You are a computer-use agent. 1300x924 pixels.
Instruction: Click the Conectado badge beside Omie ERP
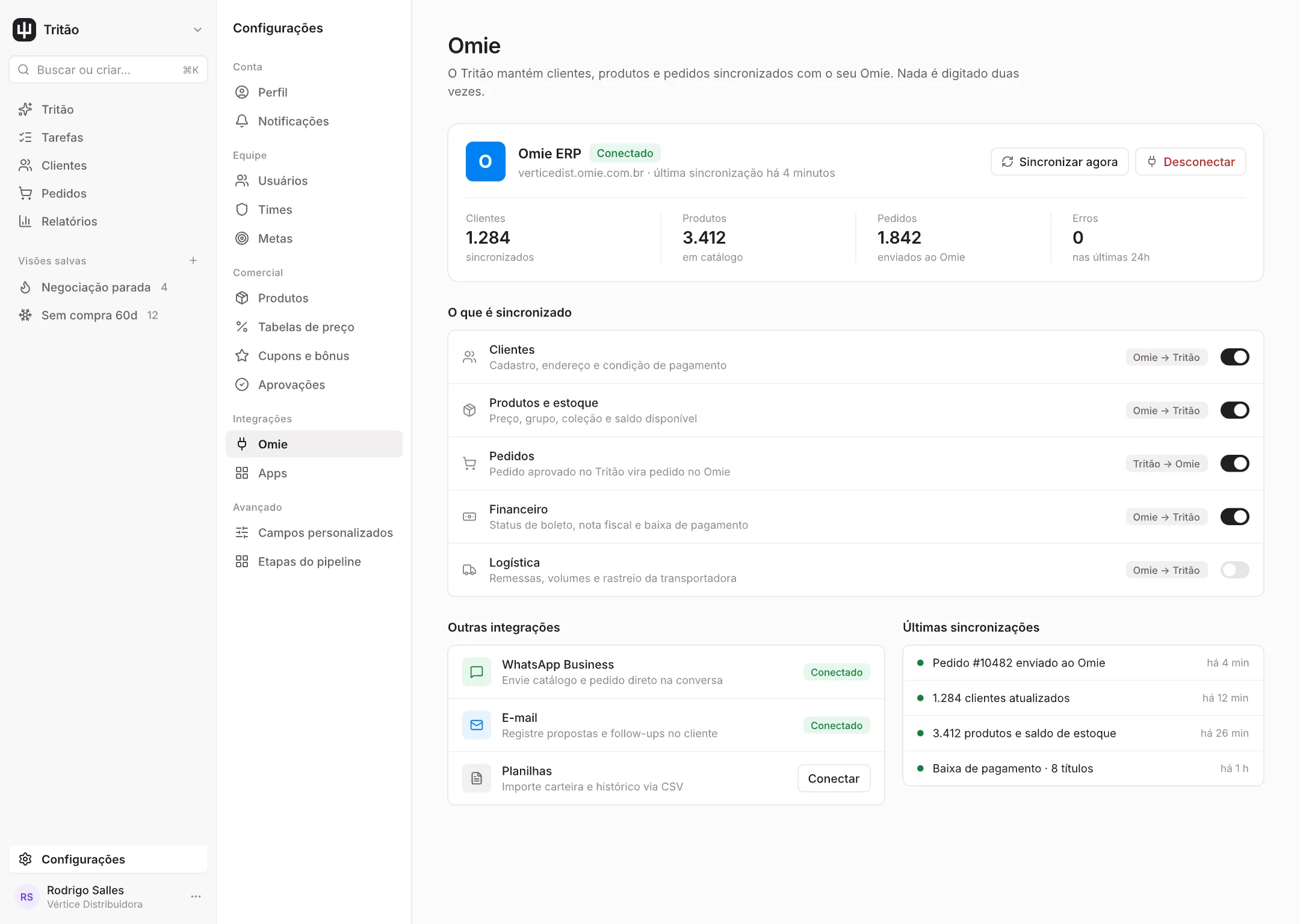[625, 153]
